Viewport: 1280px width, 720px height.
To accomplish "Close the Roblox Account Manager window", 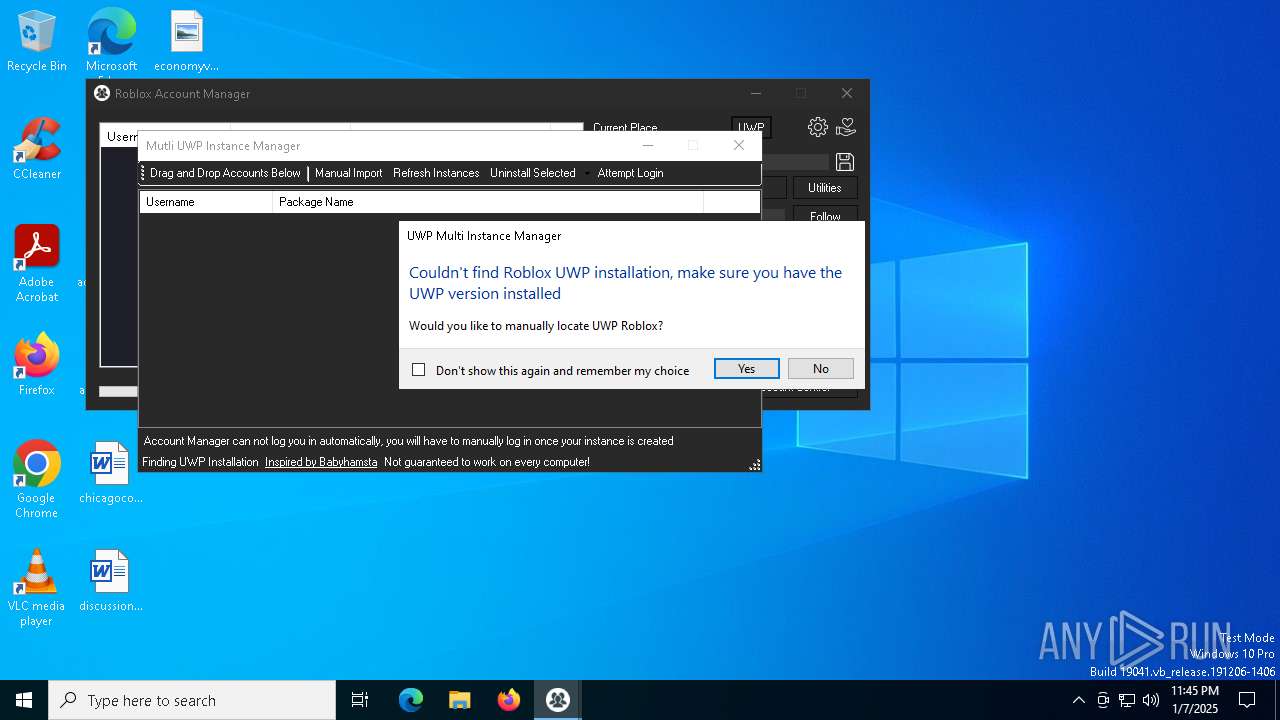I will click(847, 93).
